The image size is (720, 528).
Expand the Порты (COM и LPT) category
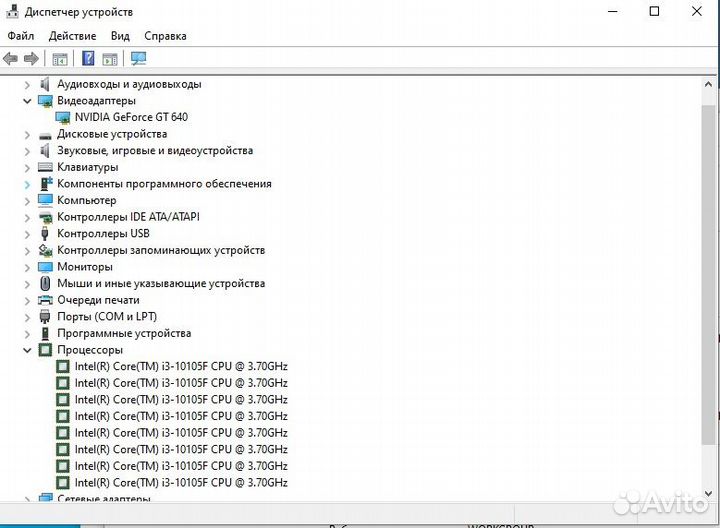[28, 317]
